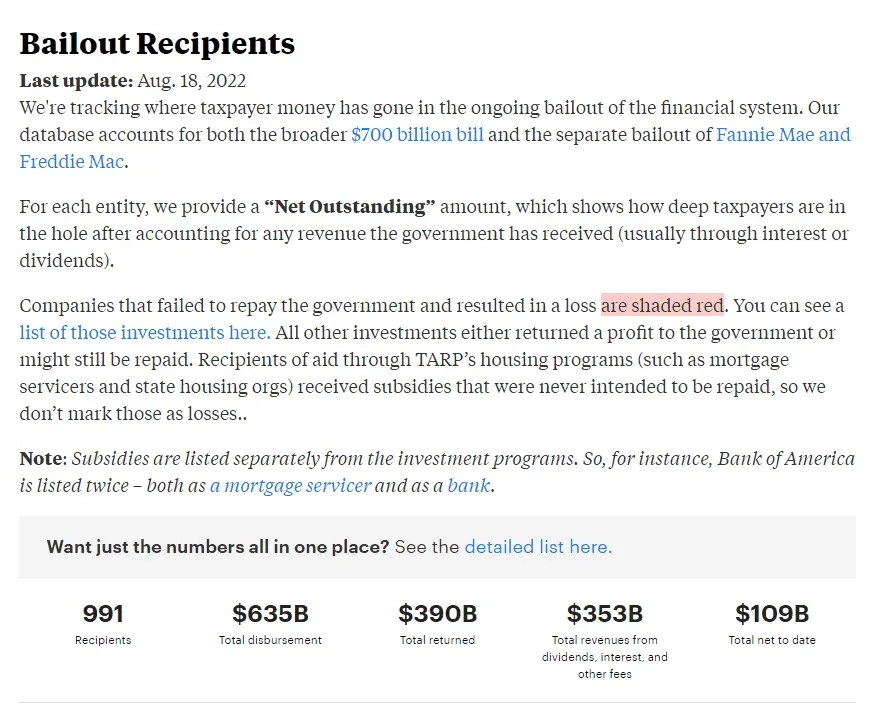Click the red-shaded 'are shaded red' highlight
This screenshot has width=879, height=713.
point(662,305)
